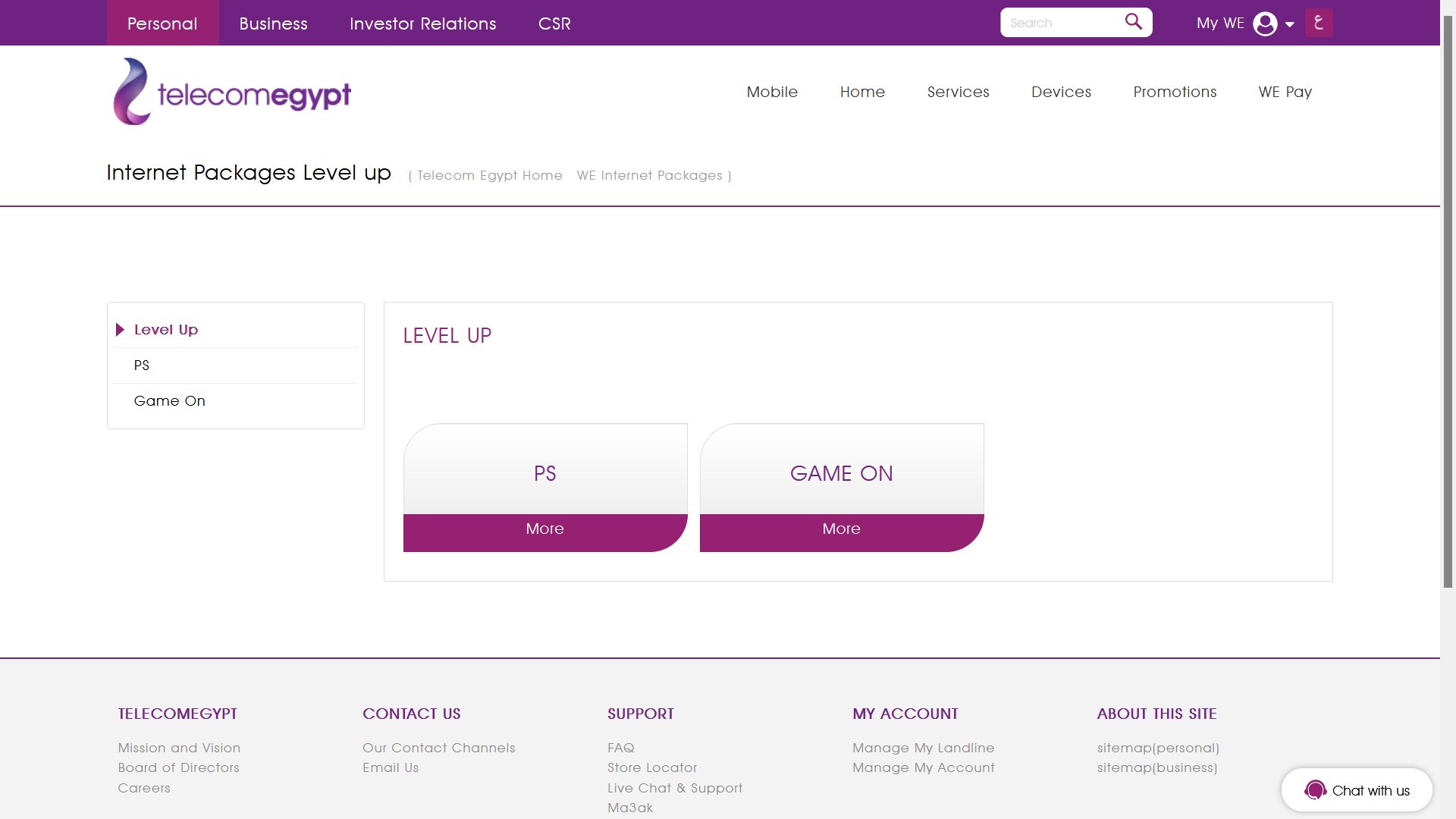Open the CSR tab
Viewport: 1456px width, 819px height.
(x=554, y=23)
